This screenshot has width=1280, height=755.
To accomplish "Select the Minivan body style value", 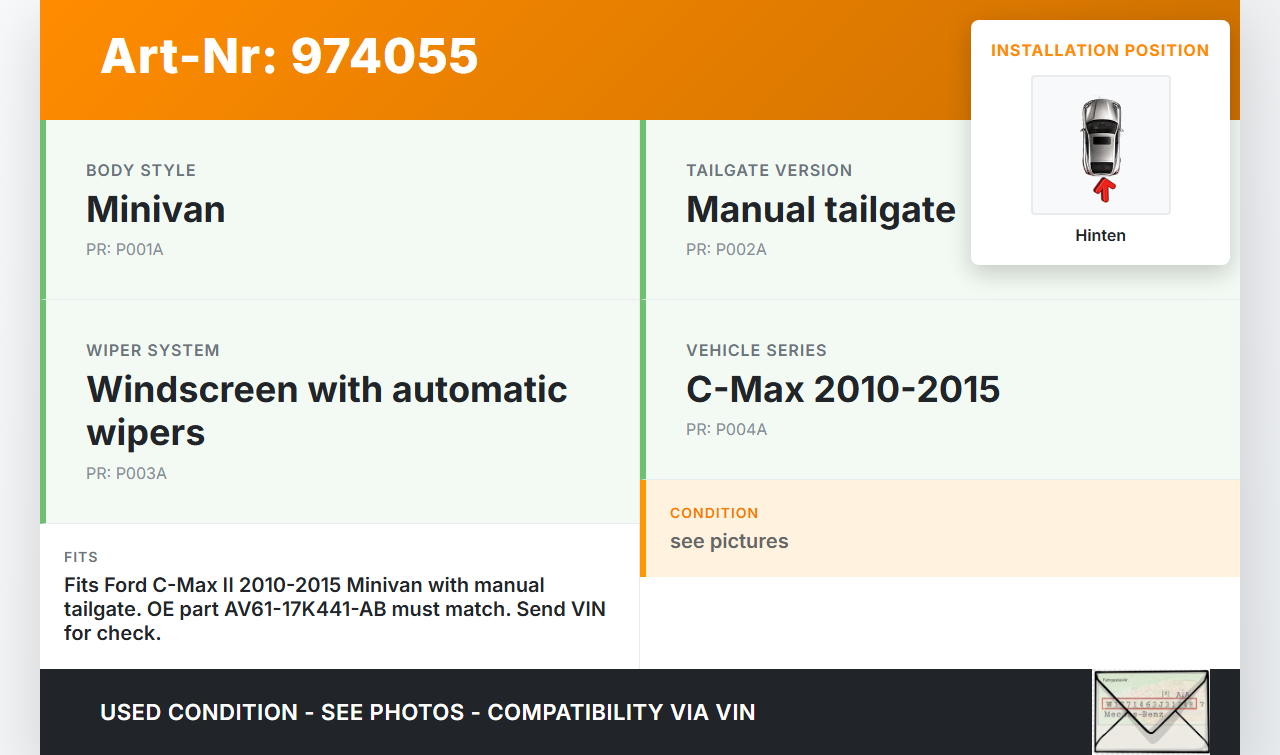I will coord(156,209).
